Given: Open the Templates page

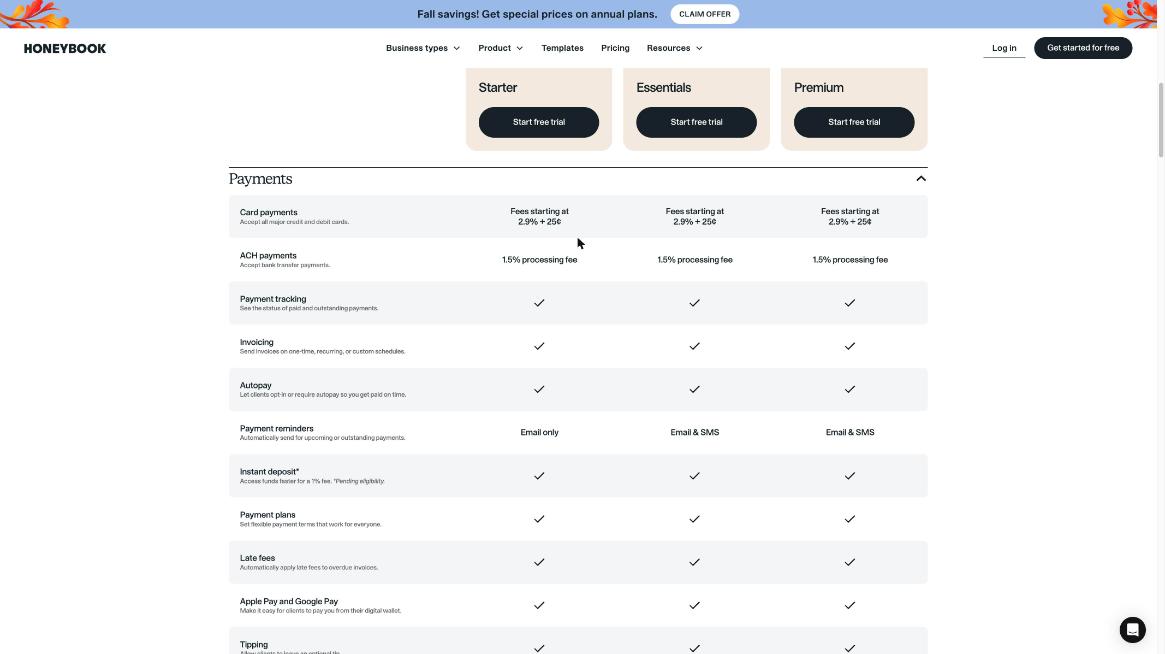Looking at the screenshot, I should [x=562, y=48].
